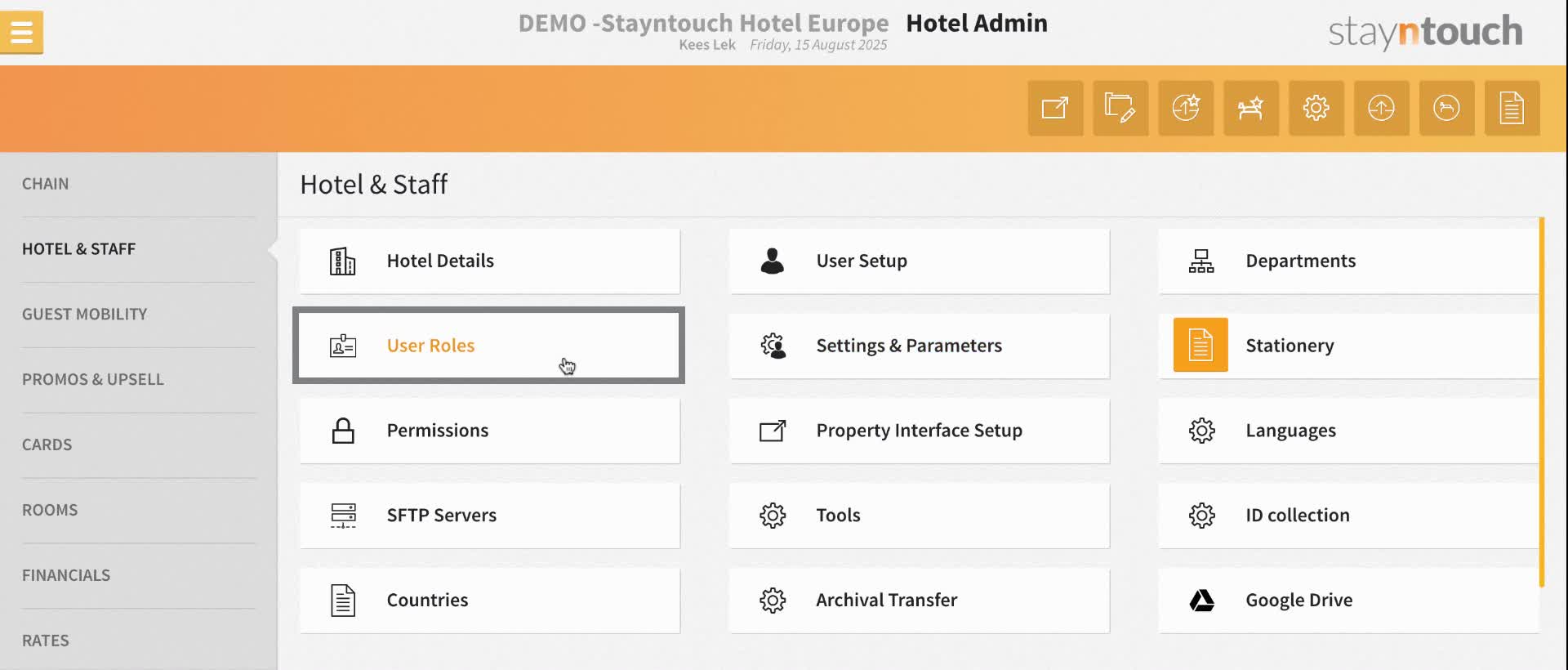Click the user name Kees Lek
This screenshot has height=670, width=1568.
pyautogui.click(x=707, y=45)
